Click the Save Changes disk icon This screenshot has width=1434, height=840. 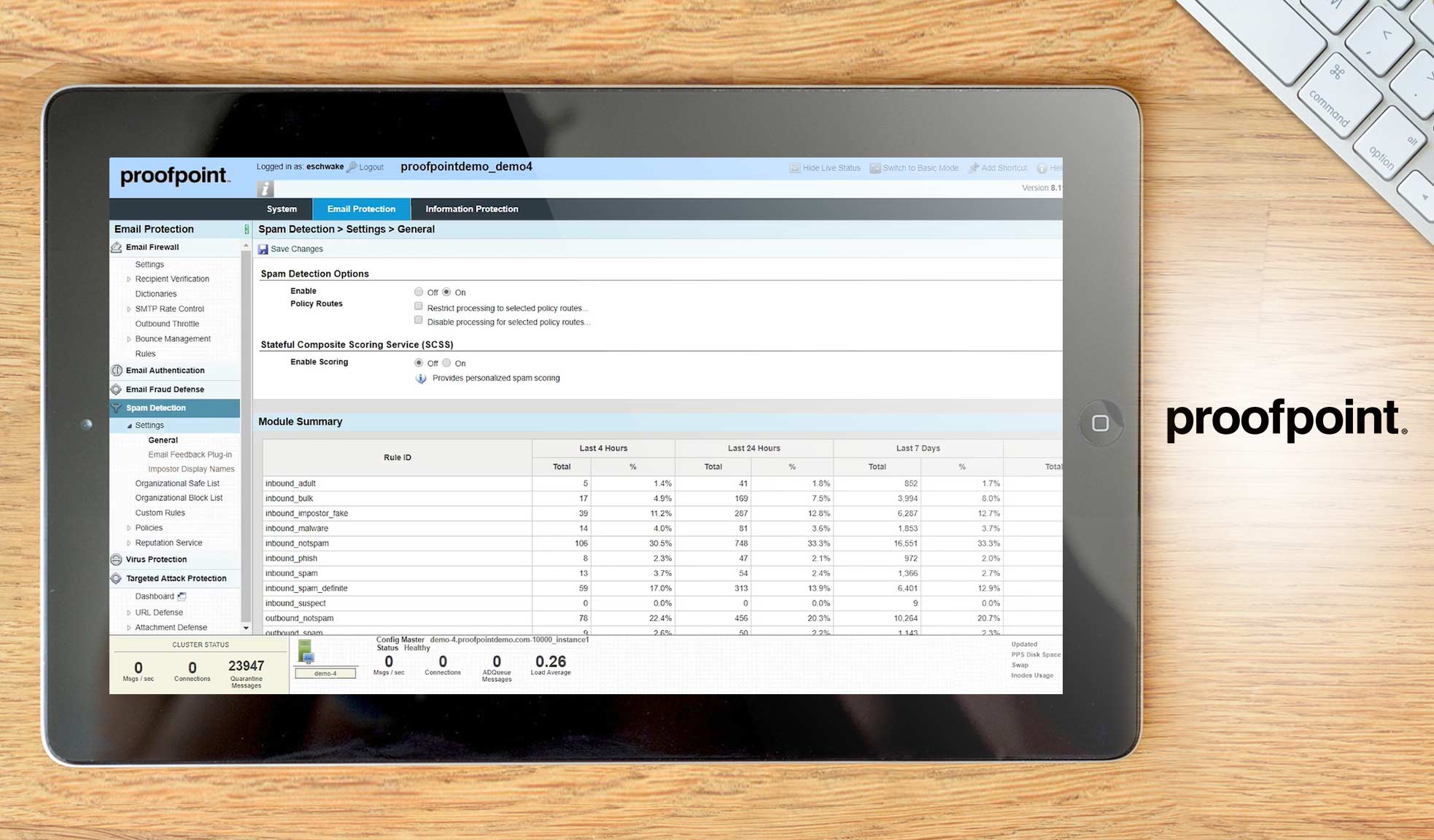263,249
